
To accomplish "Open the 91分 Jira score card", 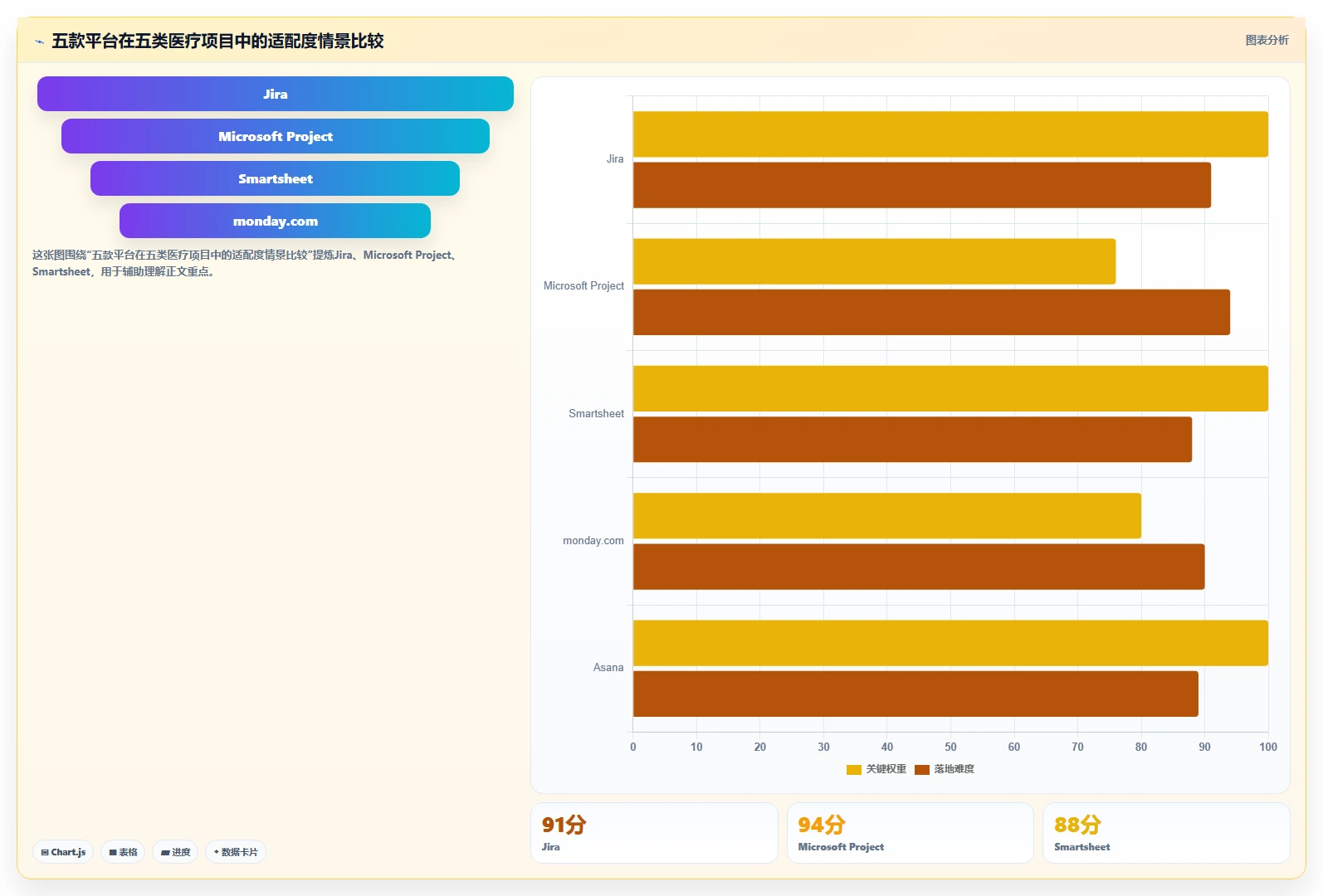I will (x=654, y=833).
